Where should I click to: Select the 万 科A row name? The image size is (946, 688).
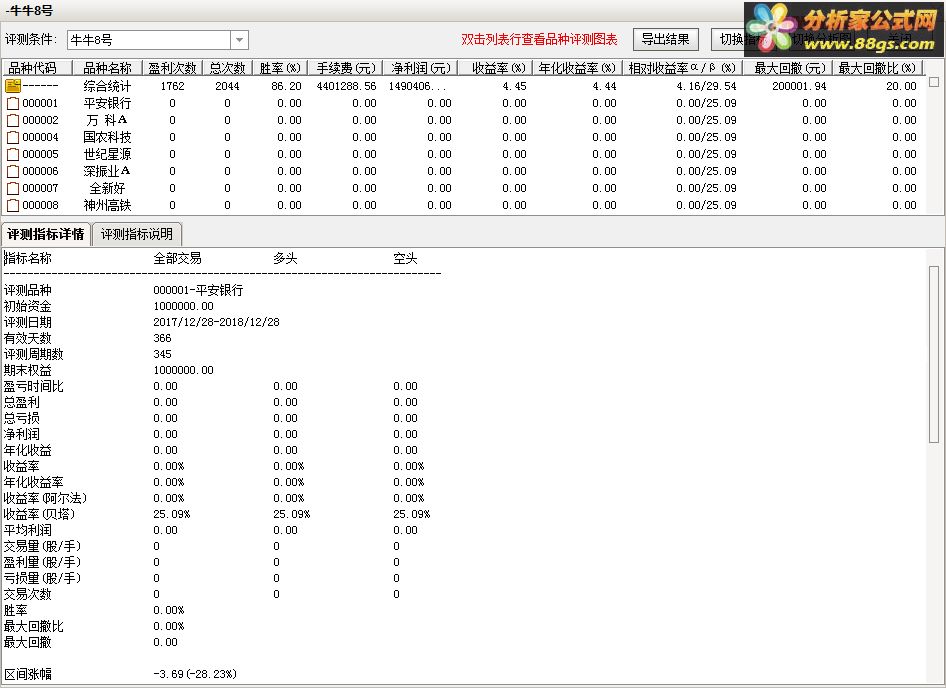coord(107,120)
